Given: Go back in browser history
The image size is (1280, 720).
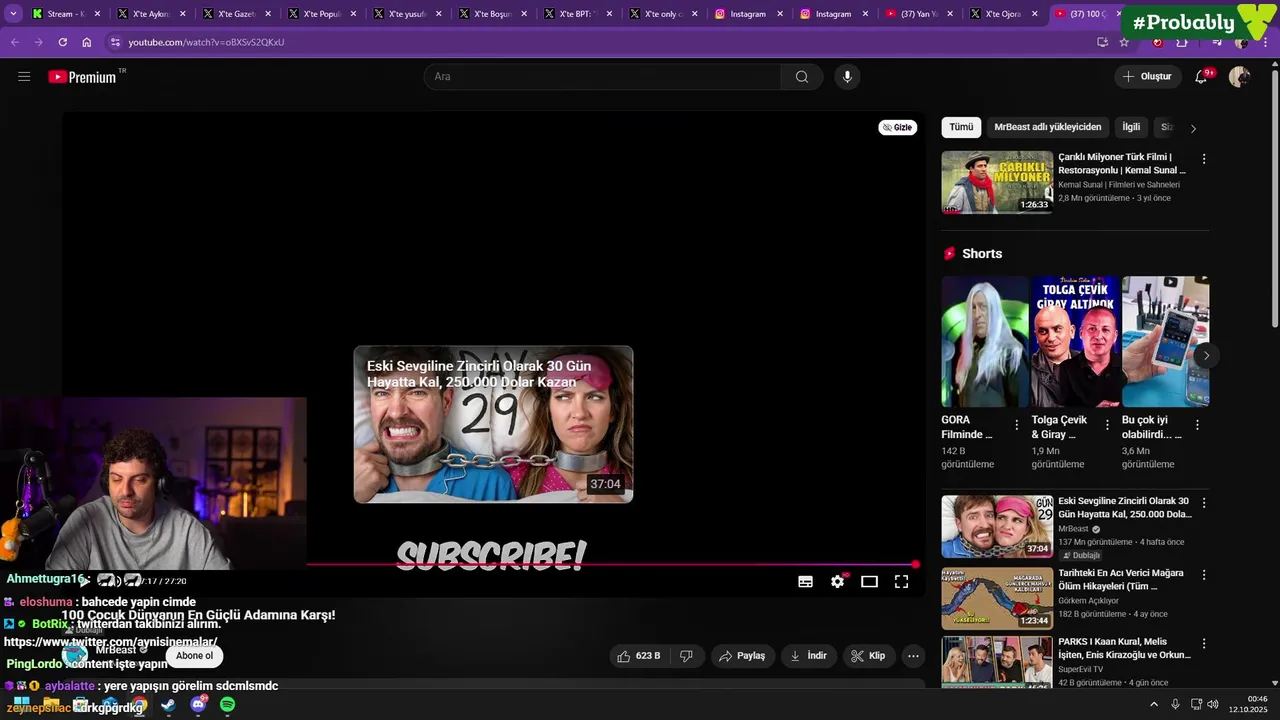Looking at the screenshot, I should click(x=14, y=42).
